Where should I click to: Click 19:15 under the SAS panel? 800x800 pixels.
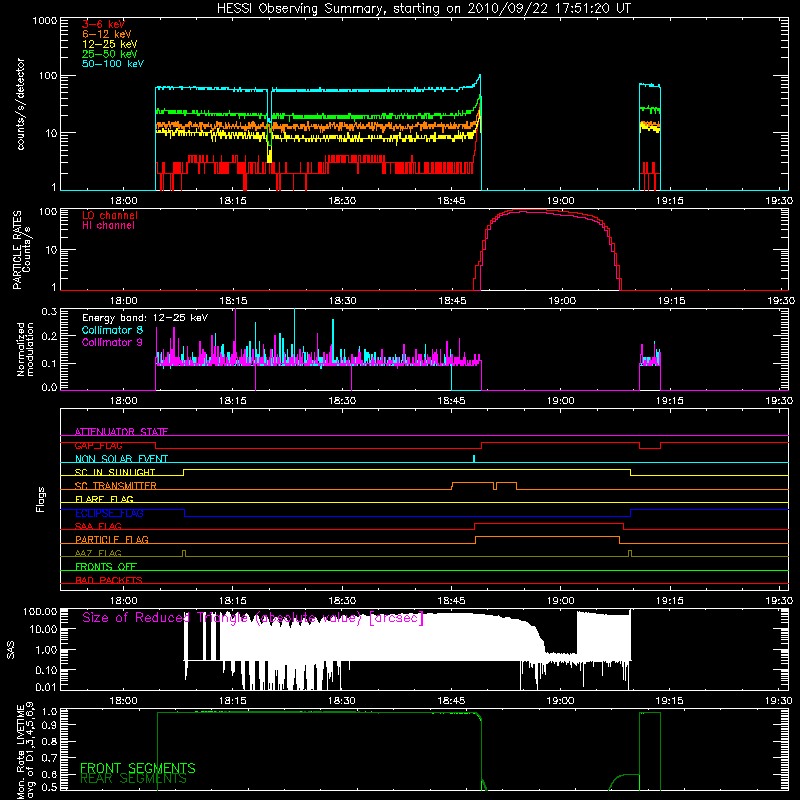(x=669, y=701)
